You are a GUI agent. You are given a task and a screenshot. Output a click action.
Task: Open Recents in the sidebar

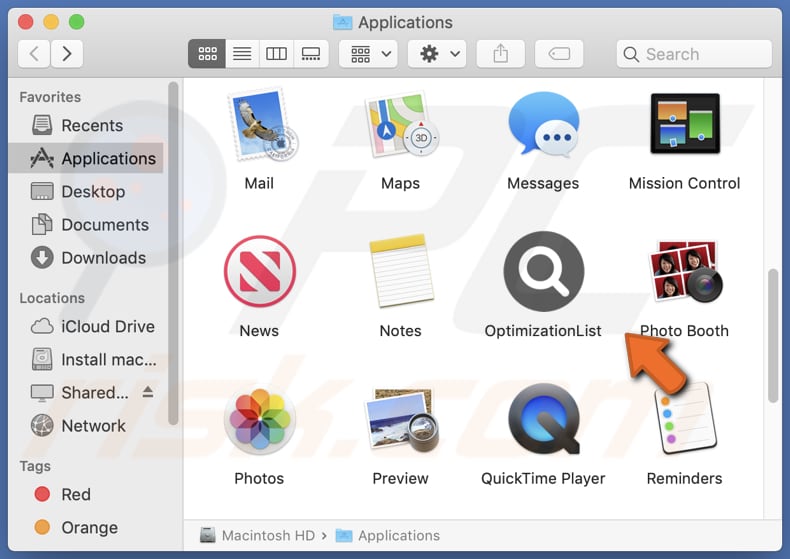pos(86,125)
